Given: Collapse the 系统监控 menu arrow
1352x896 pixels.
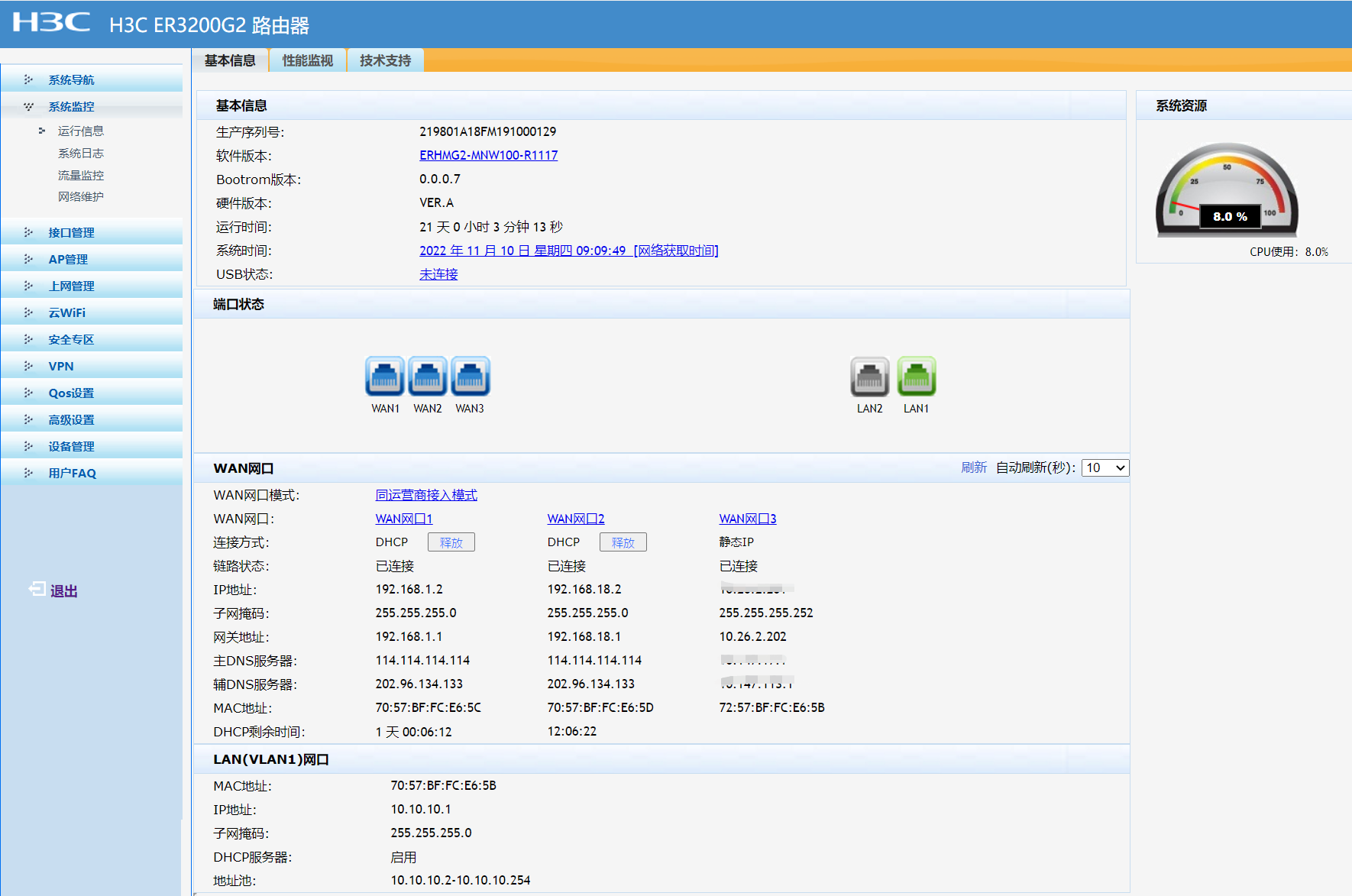Looking at the screenshot, I should click(28, 106).
